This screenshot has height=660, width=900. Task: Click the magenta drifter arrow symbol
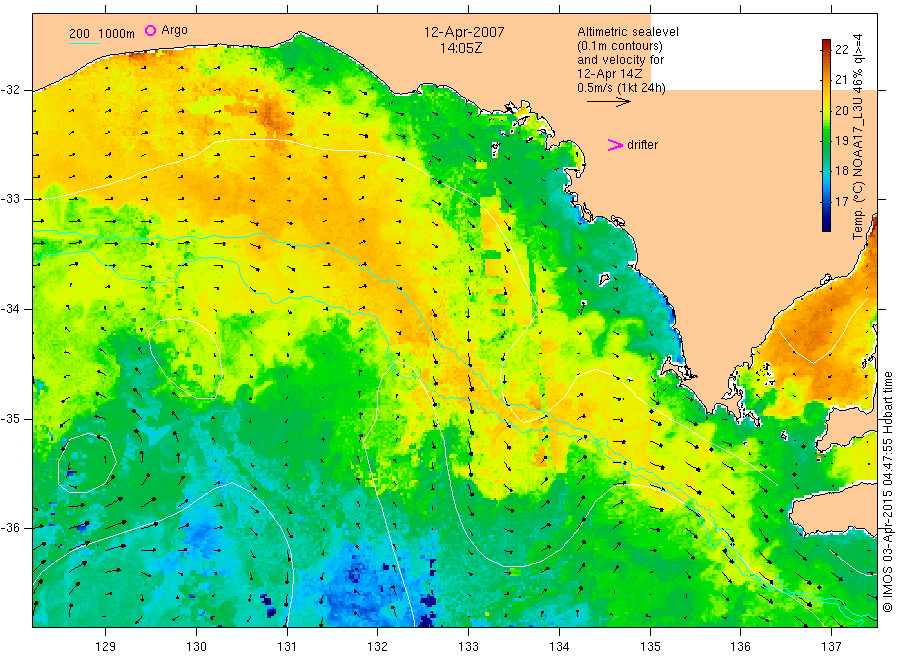[x=615, y=145]
